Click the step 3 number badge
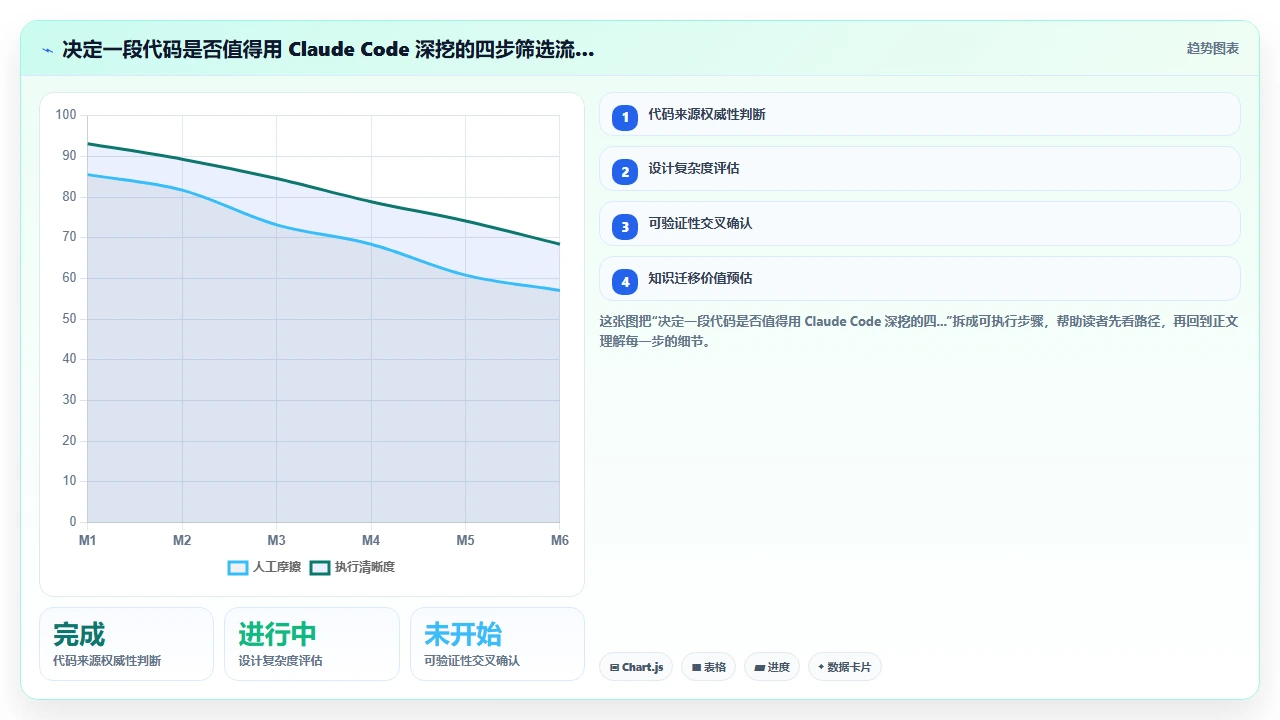Image resolution: width=1280 pixels, height=720 pixels. pyautogui.click(x=625, y=226)
